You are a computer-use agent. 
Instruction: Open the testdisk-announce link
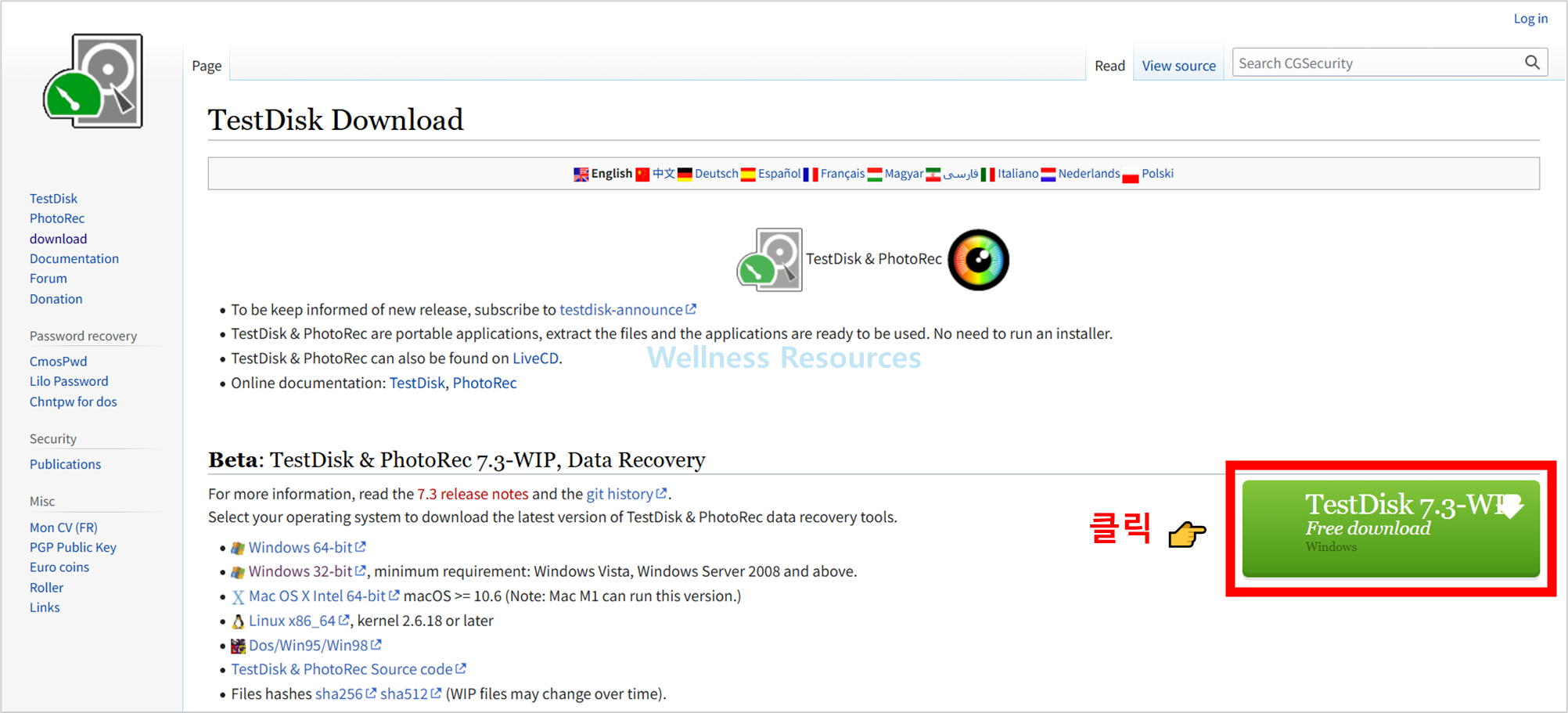coord(628,310)
